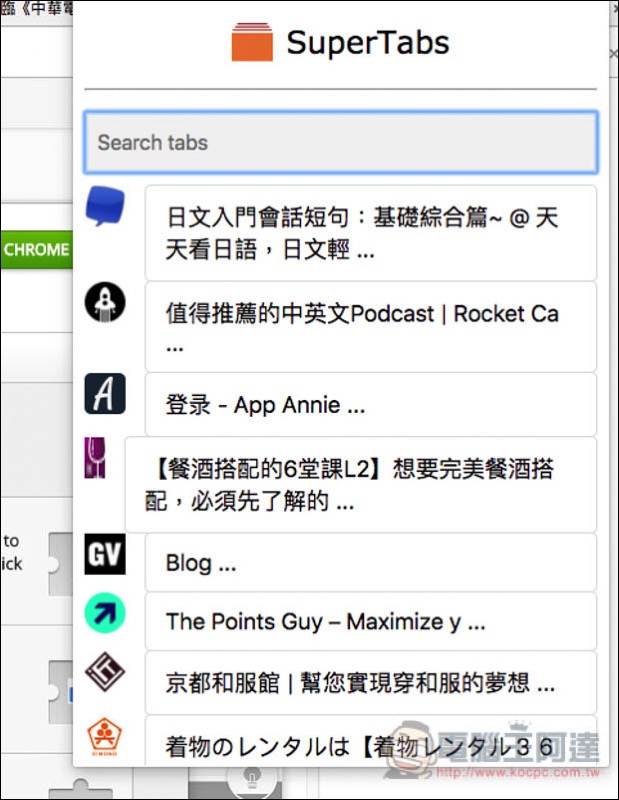Switch to the 日文入門會話短句 tab entry
Image resolution: width=619 pixels, height=800 pixels.
click(371, 233)
